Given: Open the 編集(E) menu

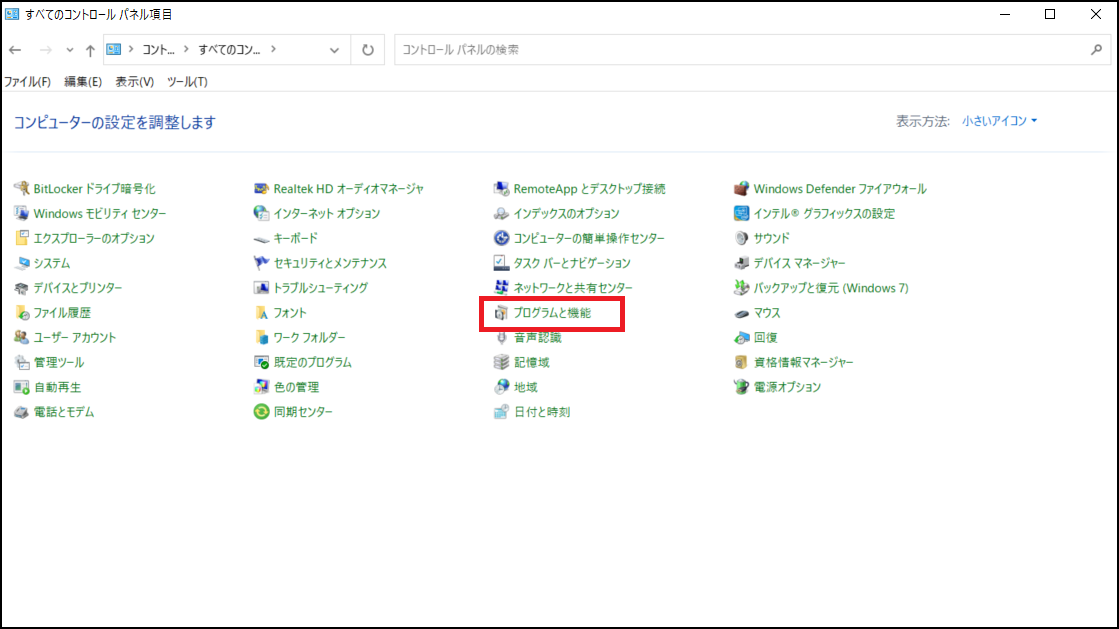Looking at the screenshot, I should click(x=83, y=81).
